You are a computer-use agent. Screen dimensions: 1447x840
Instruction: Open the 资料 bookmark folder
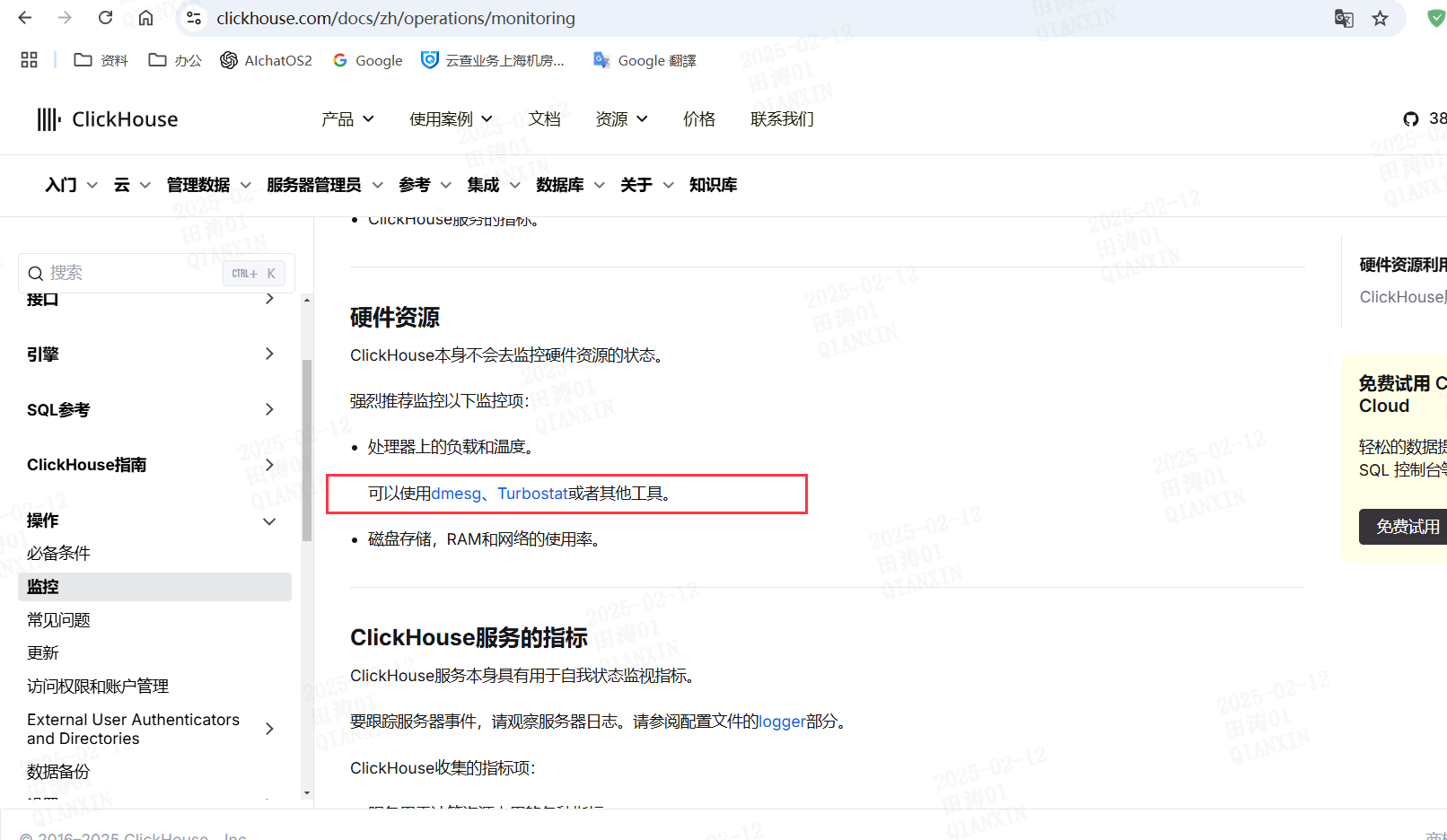coord(101,60)
